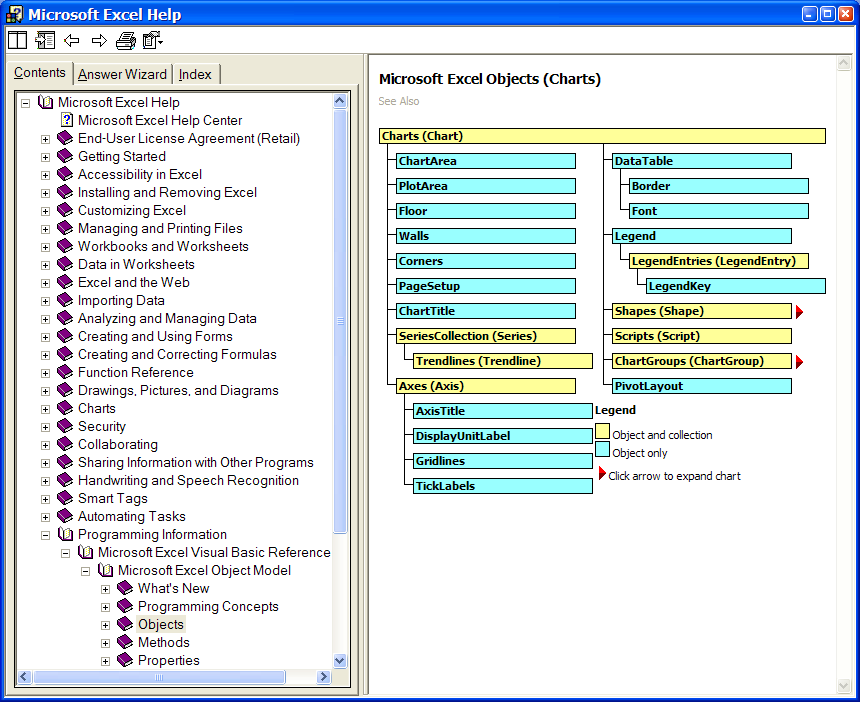Switch to the Index tab
Viewport: 860px width, 702px height.
[195, 74]
